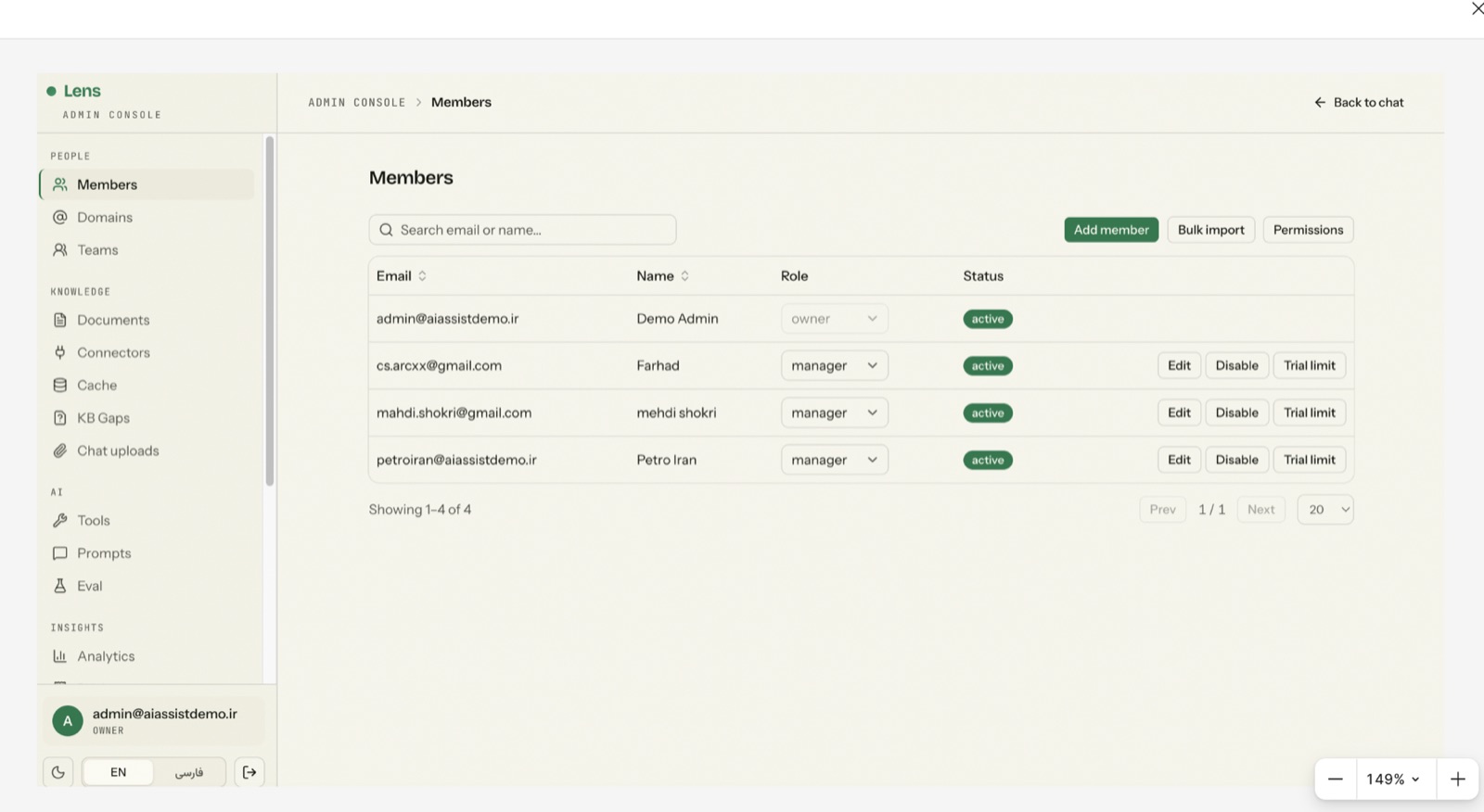Select Cache in the sidebar
1484x812 pixels.
click(147, 386)
